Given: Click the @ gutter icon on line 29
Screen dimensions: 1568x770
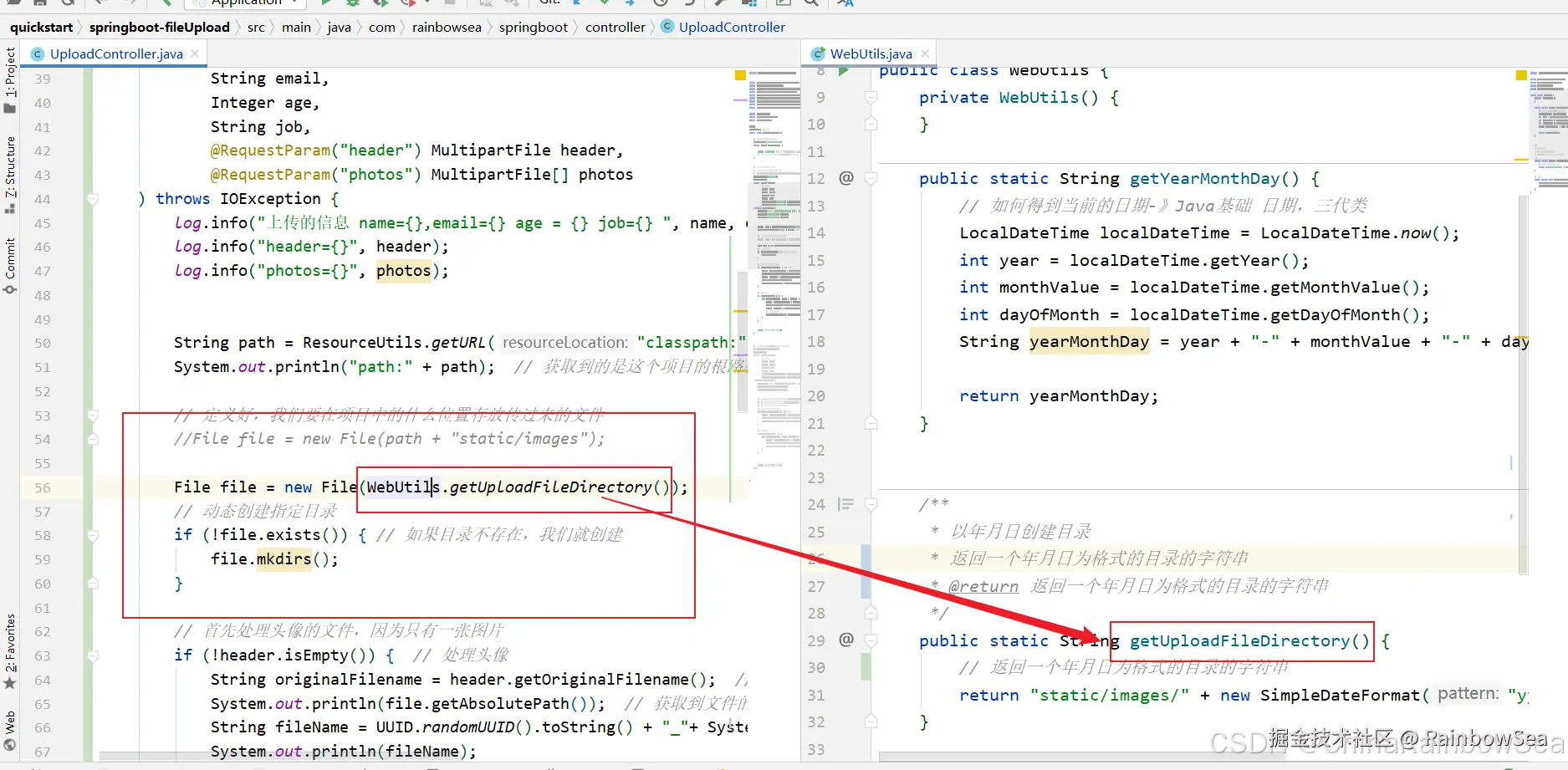Looking at the screenshot, I should 846,640.
